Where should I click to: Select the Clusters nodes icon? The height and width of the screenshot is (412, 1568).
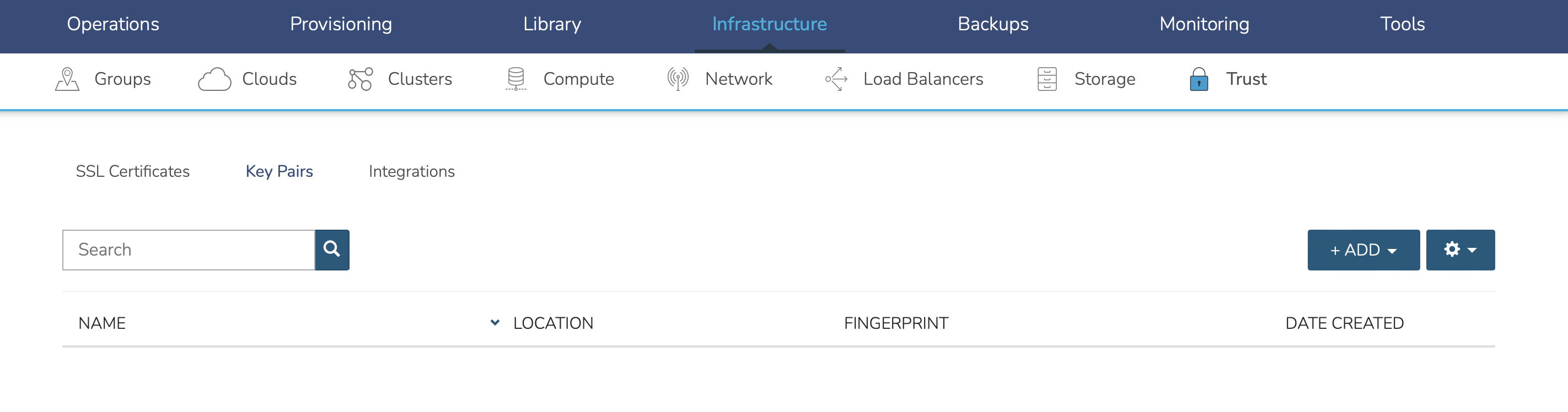tap(359, 79)
